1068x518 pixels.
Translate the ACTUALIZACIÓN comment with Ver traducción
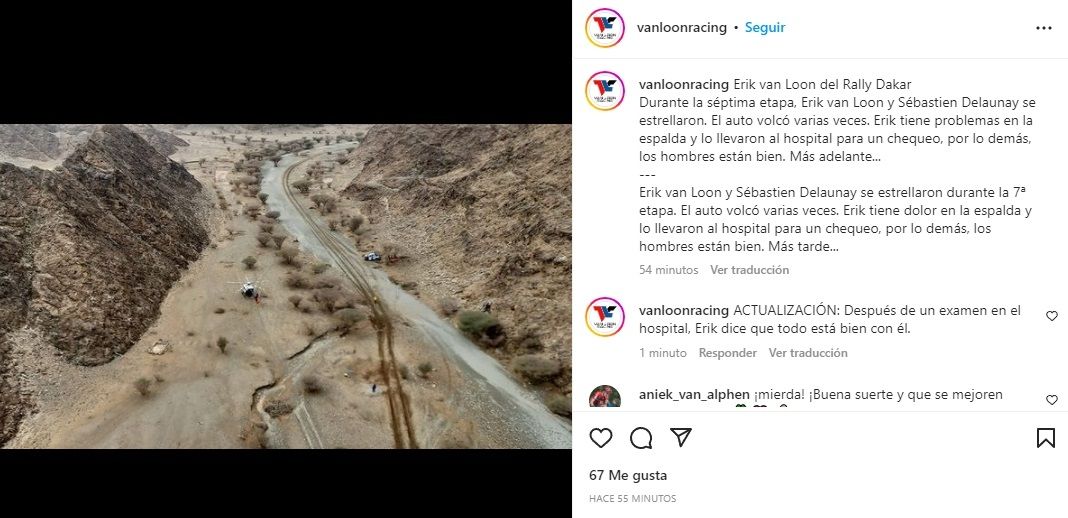pyautogui.click(x=808, y=353)
